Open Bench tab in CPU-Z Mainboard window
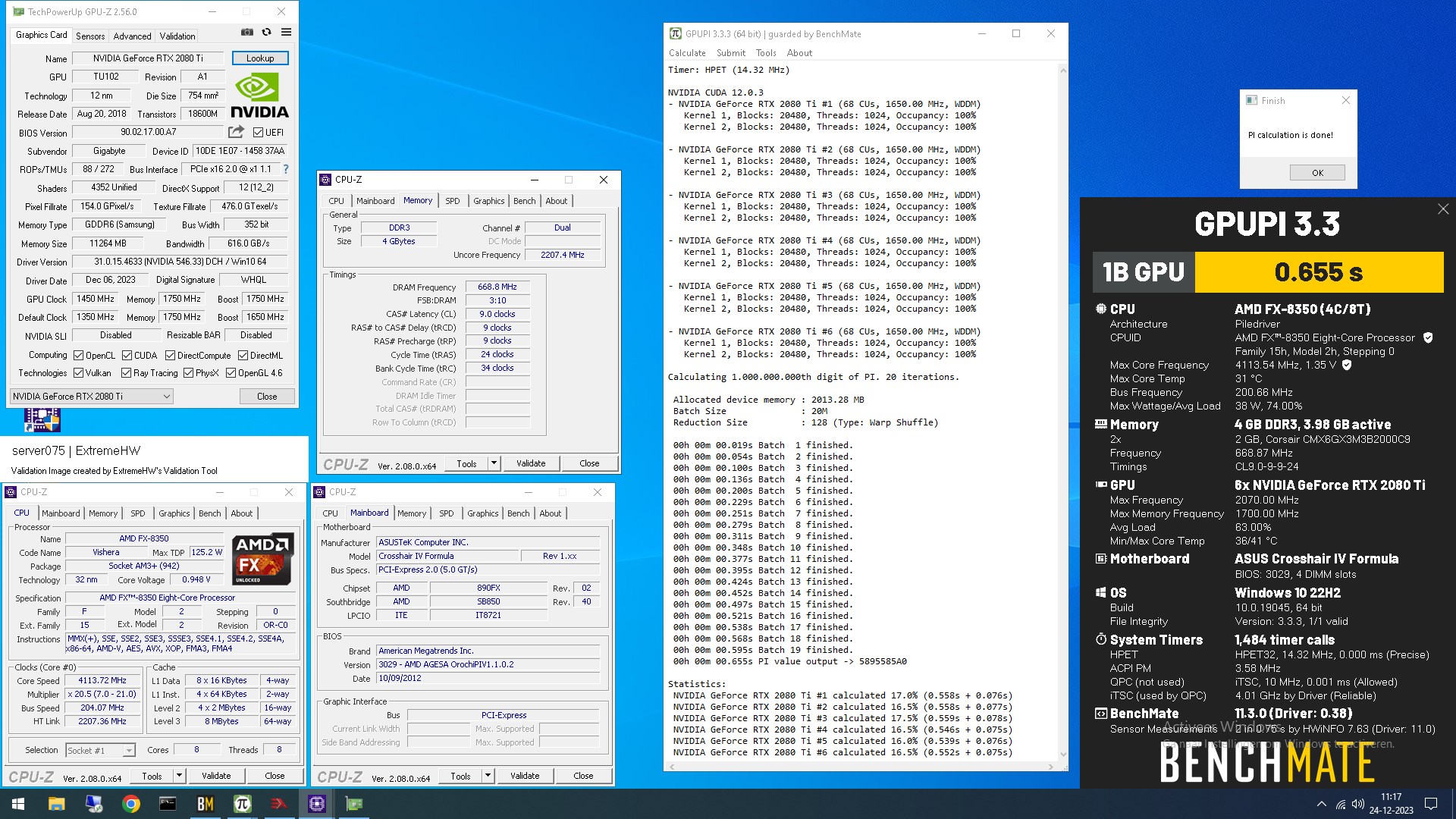This screenshot has height=819, width=1456. 518,513
